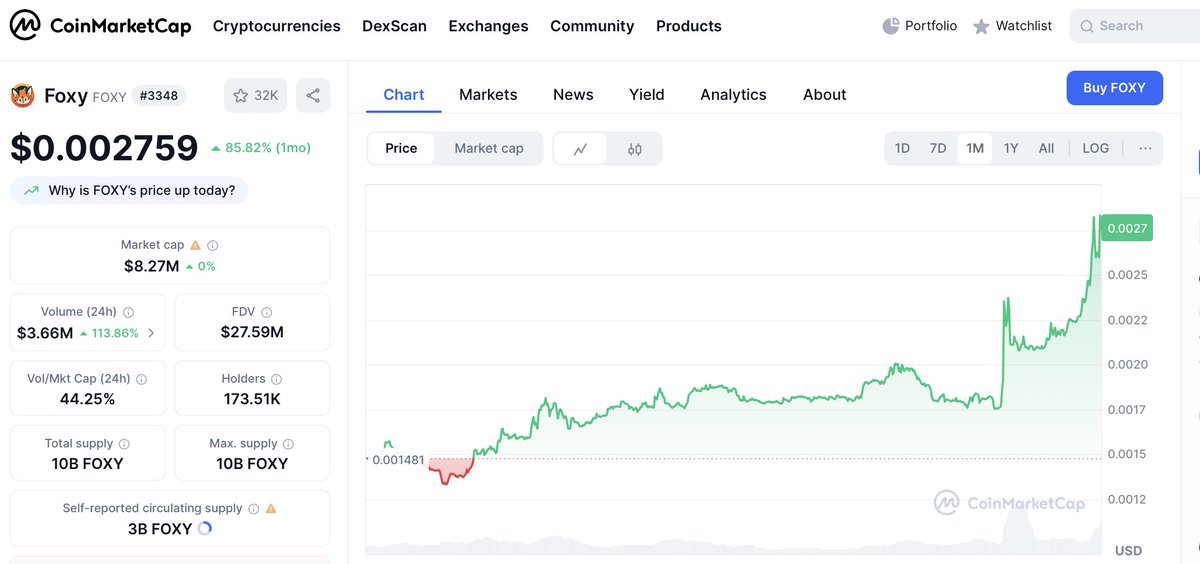Open the Portfolio pie icon link
The image size is (1200, 564).
pyautogui.click(x=920, y=26)
